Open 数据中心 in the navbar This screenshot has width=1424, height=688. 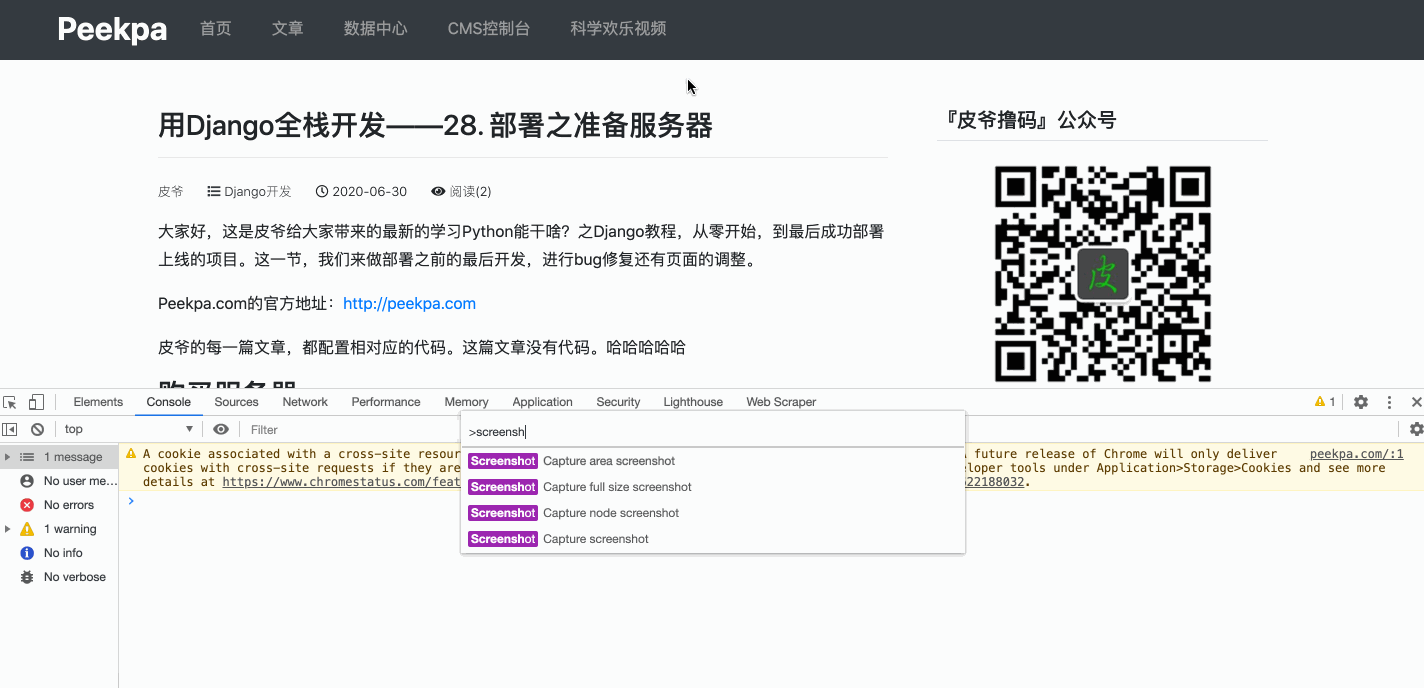(x=376, y=29)
